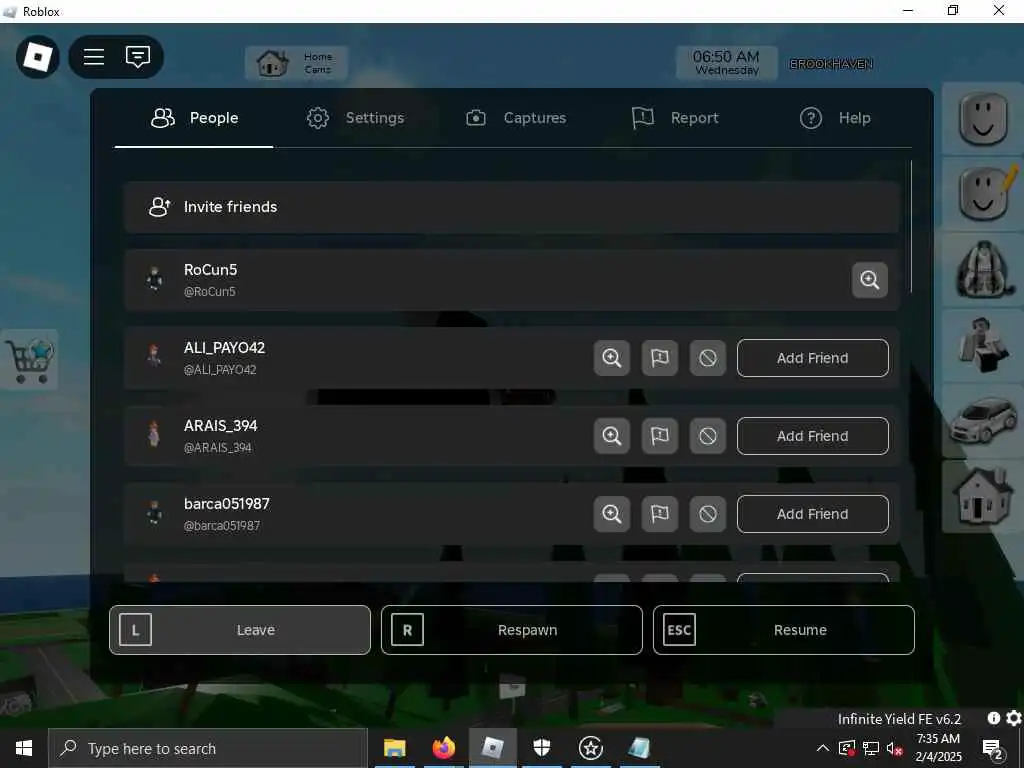Click the players list scrollbar

coord(911,227)
